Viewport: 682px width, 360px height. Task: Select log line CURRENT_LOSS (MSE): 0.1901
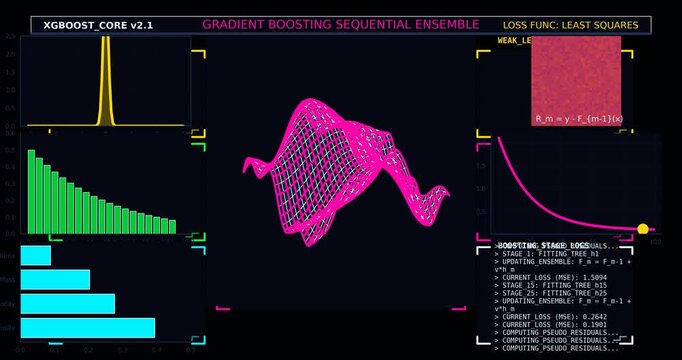click(x=551, y=324)
